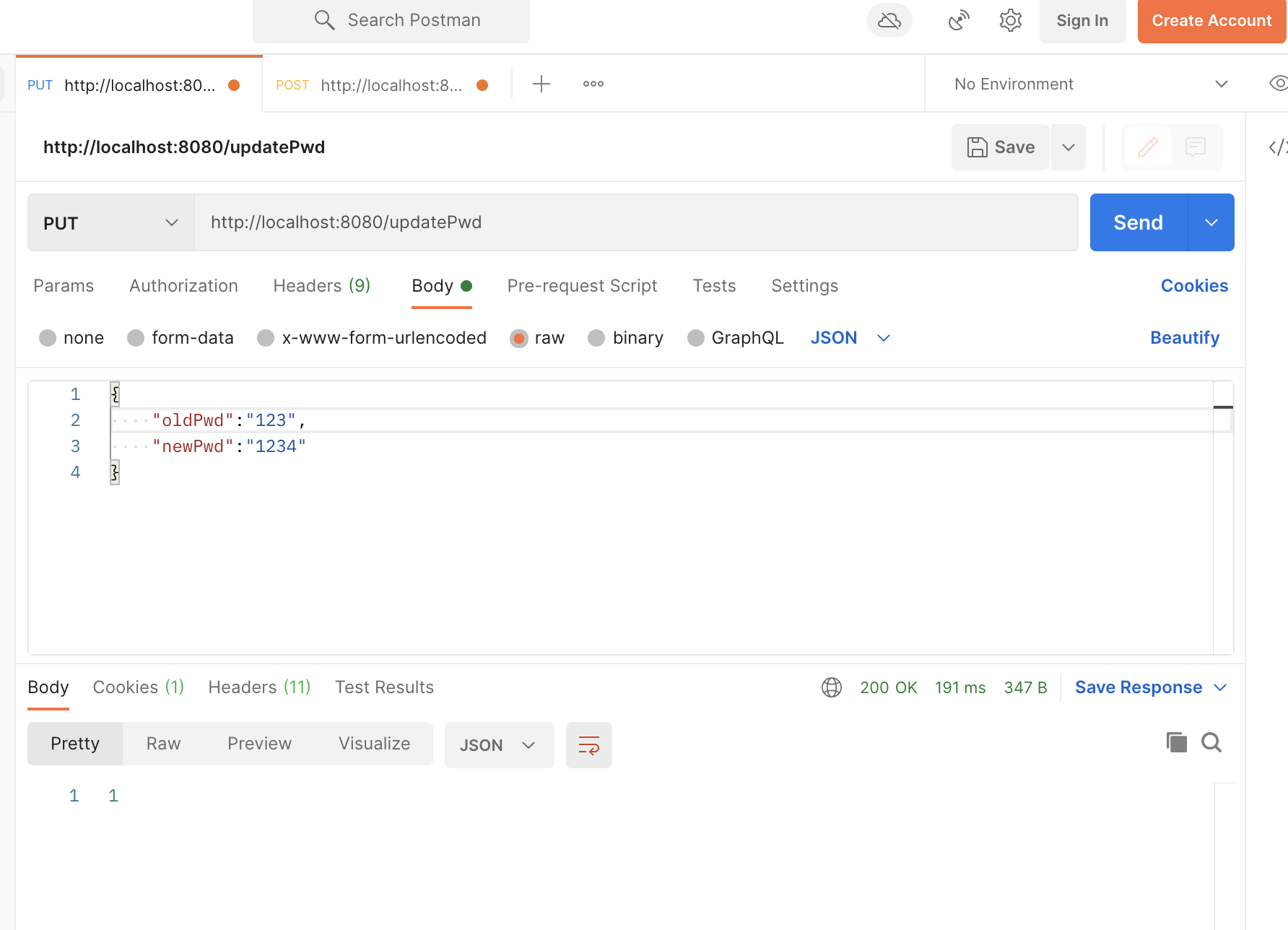
Task: Click the oldPwd line in body editor
Action: click(x=663, y=420)
